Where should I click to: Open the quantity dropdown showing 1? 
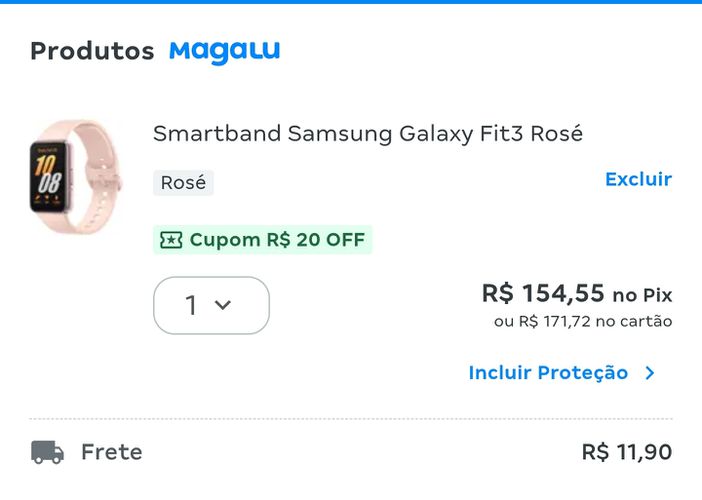211,305
